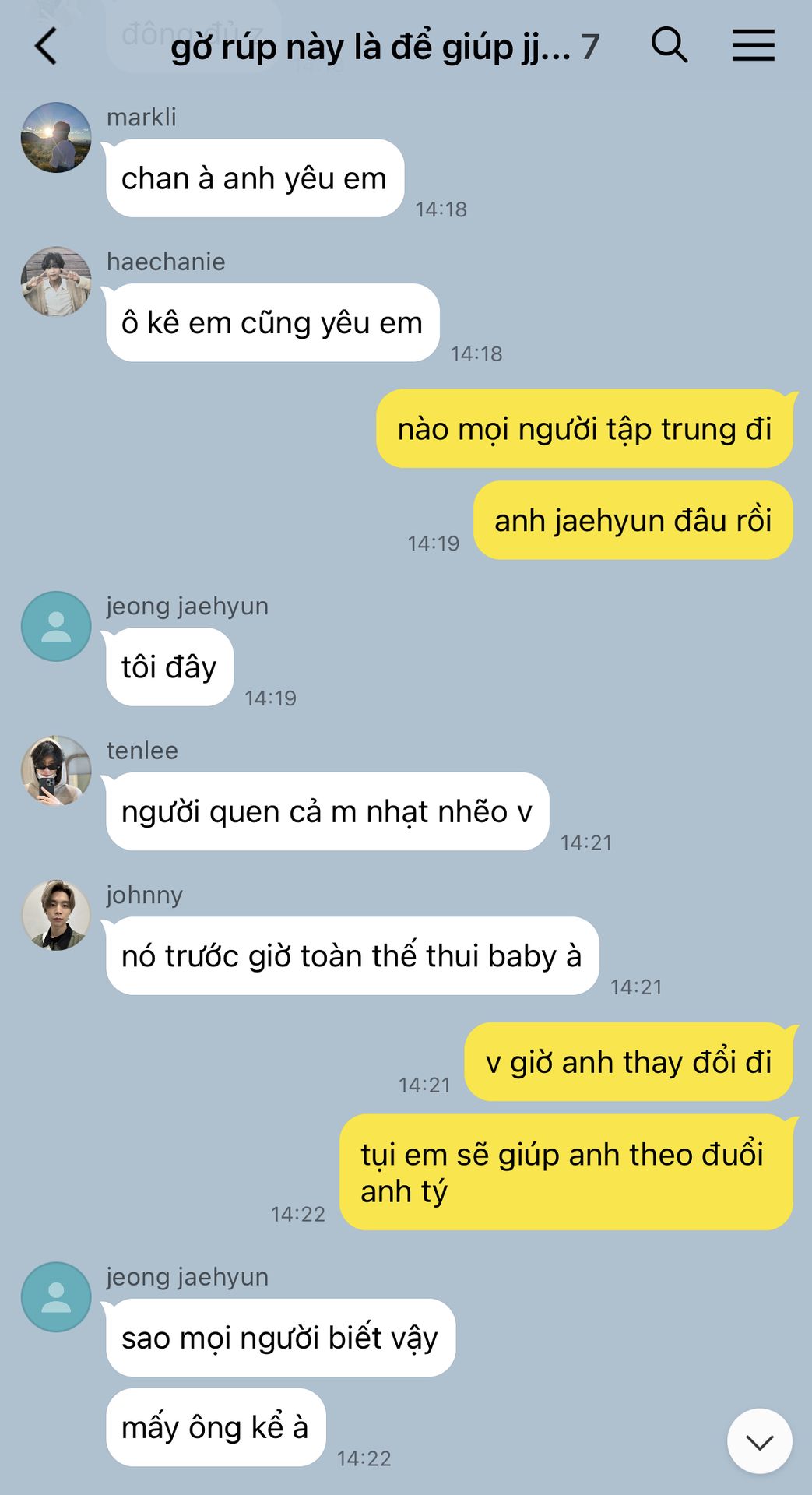Tap message 'nó trước giờ toàn thế thui baby à'

click(x=352, y=955)
